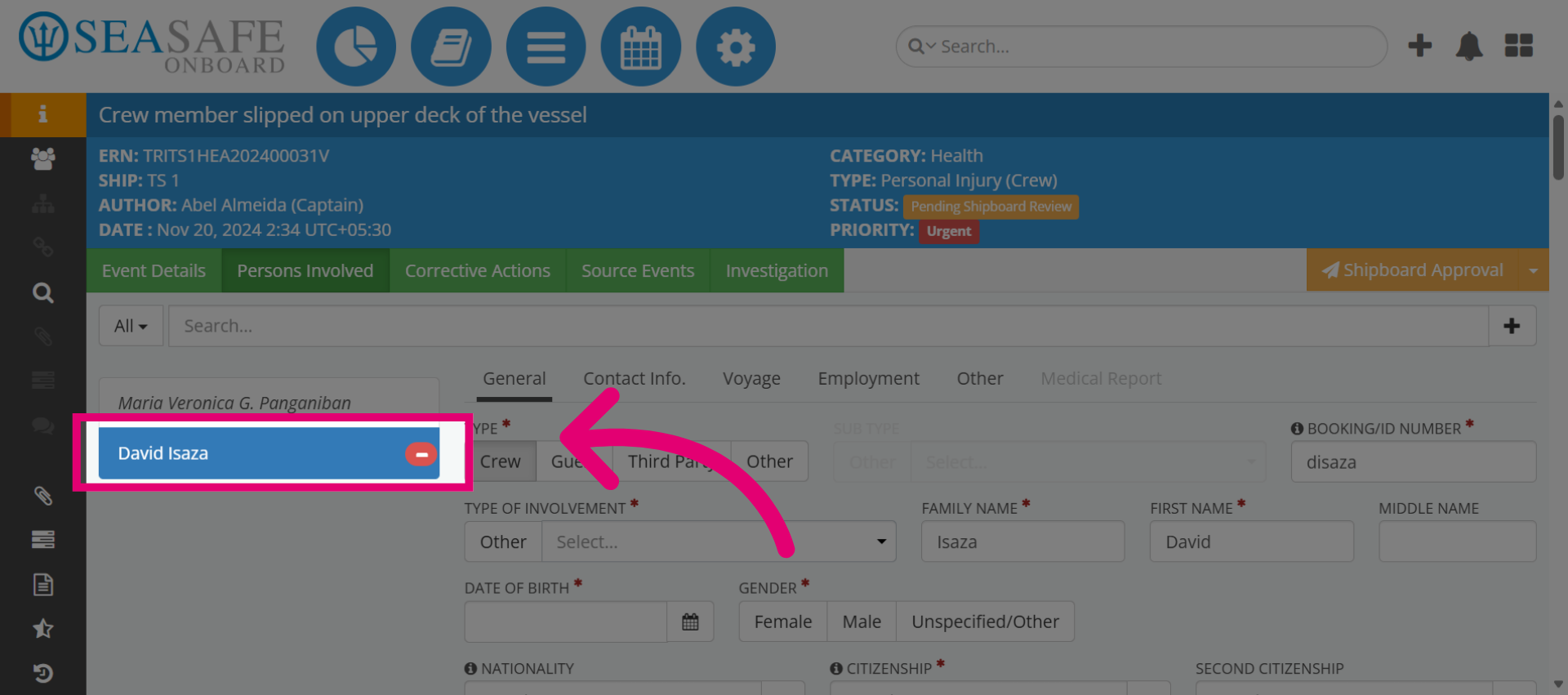Open the history clock sidebar icon
Image resolution: width=1568 pixels, height=695 pixels.
point(42,673)
